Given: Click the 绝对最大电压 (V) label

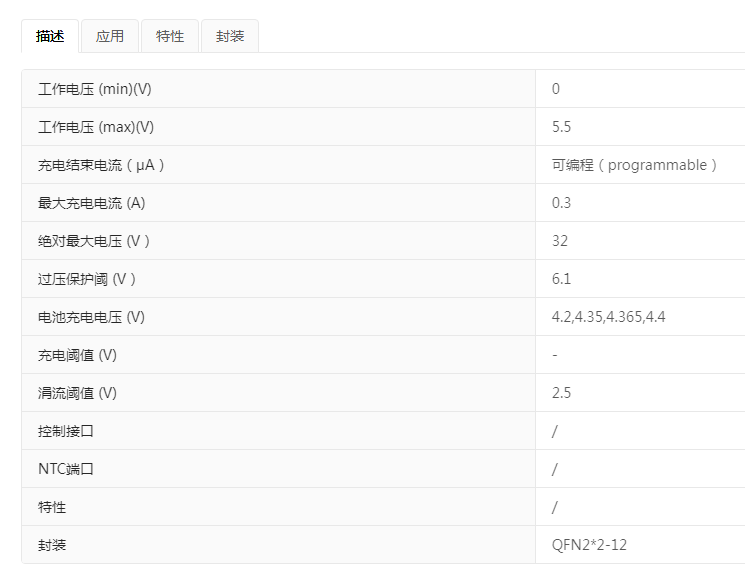Looking at the screenshot, I should pyautogui.click(x=94, y=241).
